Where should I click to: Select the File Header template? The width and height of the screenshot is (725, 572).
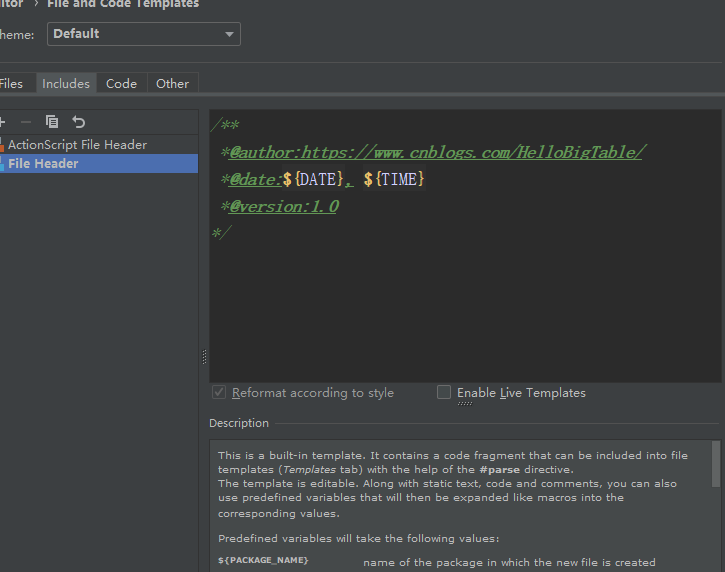[x=99, y=164]
